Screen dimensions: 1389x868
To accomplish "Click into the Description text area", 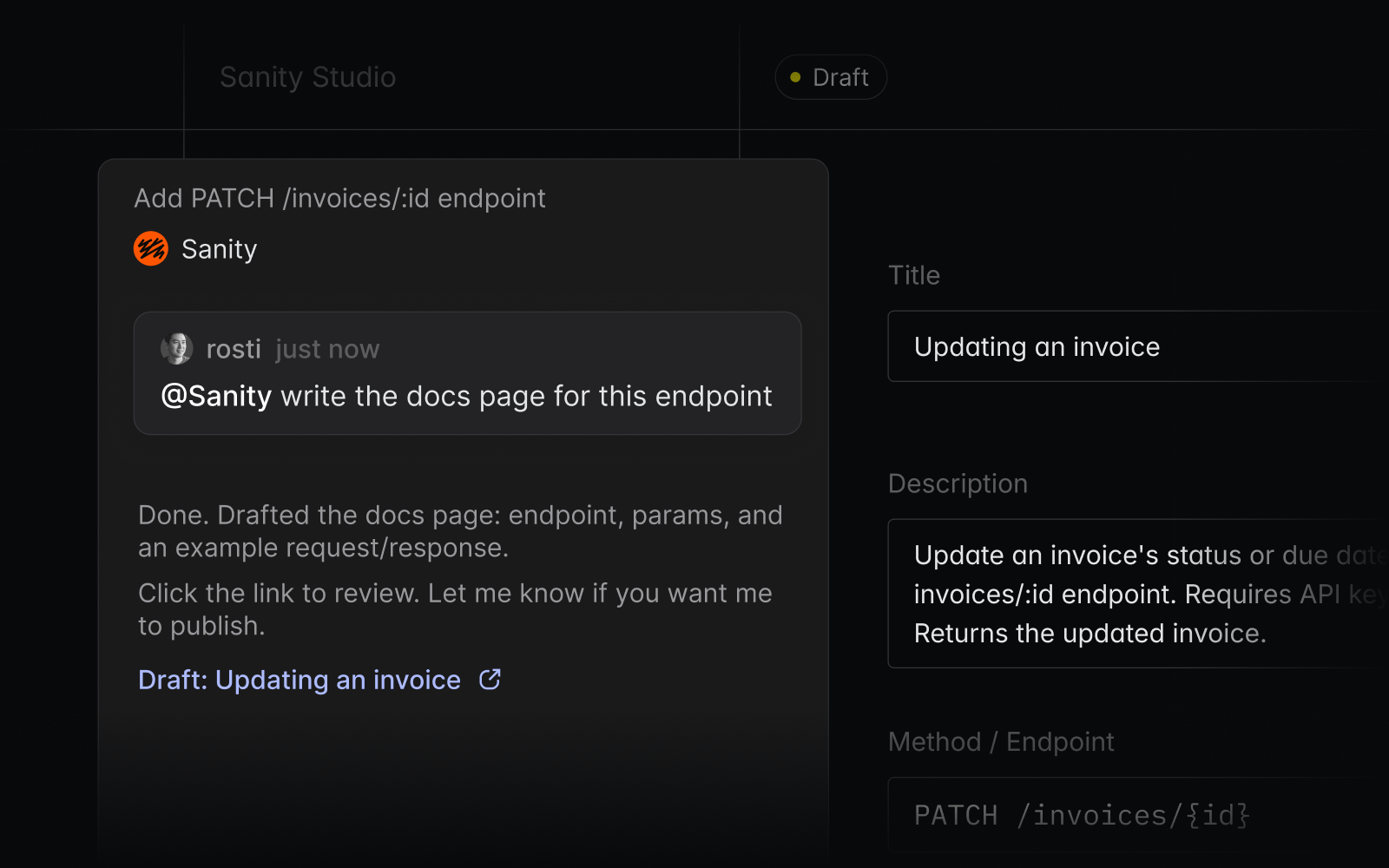I will tap(1138, 594).
